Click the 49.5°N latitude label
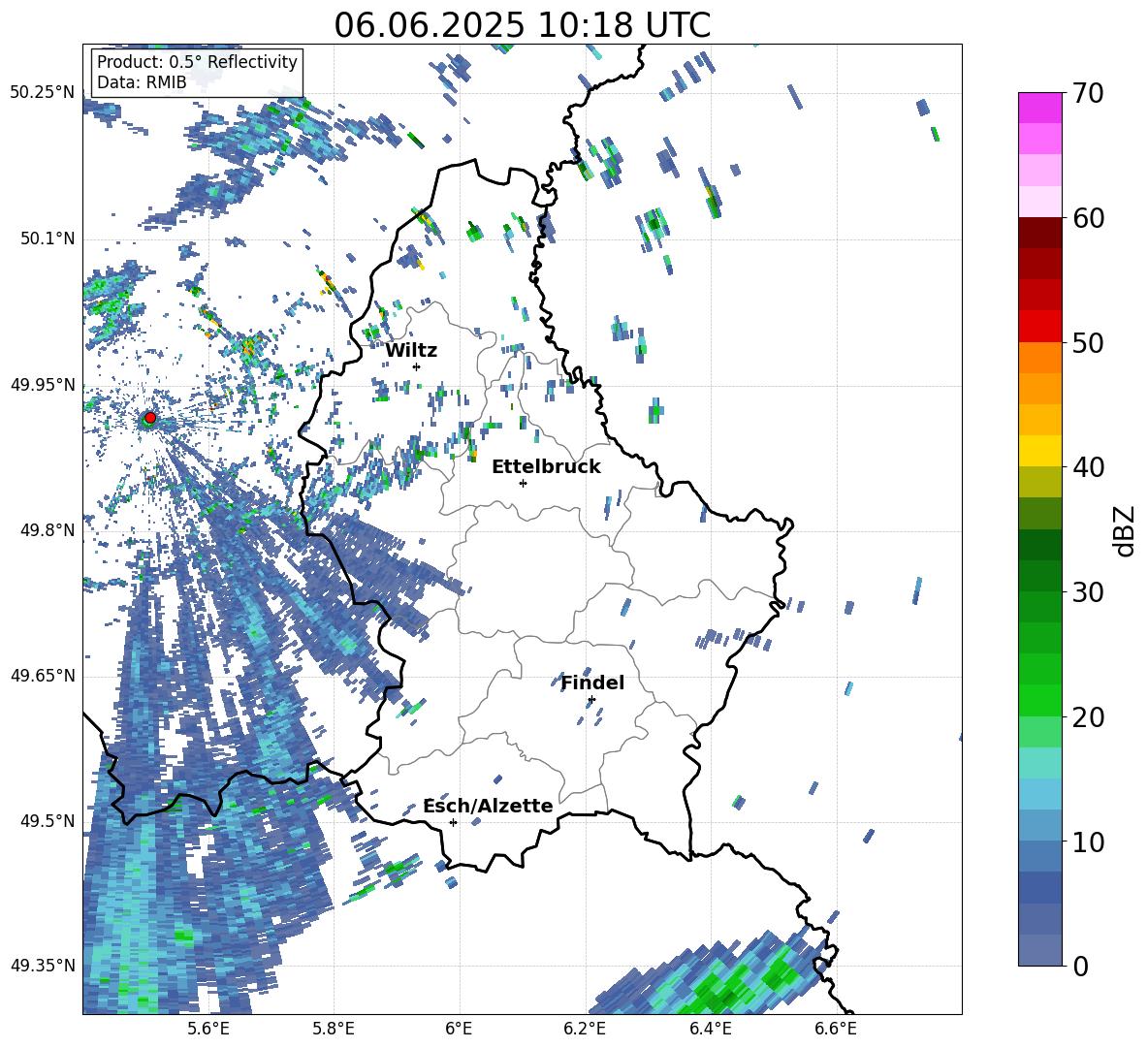The width and height of the screenshot is (1148, 1048). tap(48, 822)
